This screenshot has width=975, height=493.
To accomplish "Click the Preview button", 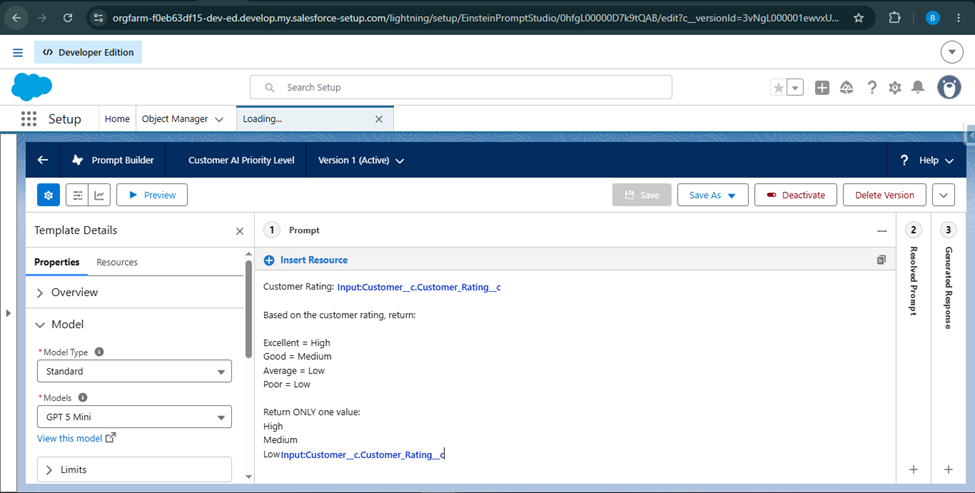I will coord(152,195).
